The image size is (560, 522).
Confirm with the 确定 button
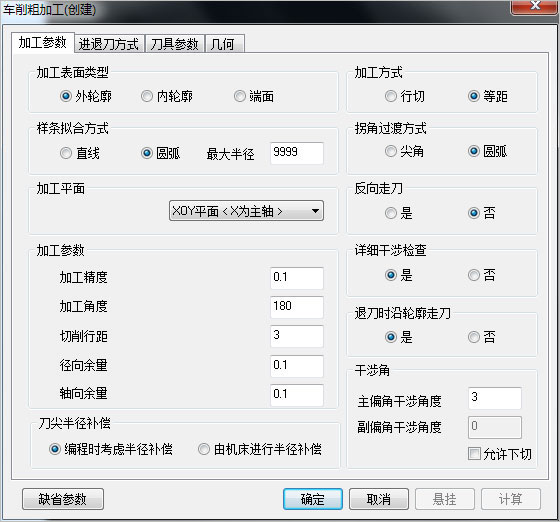pos(313,499)
